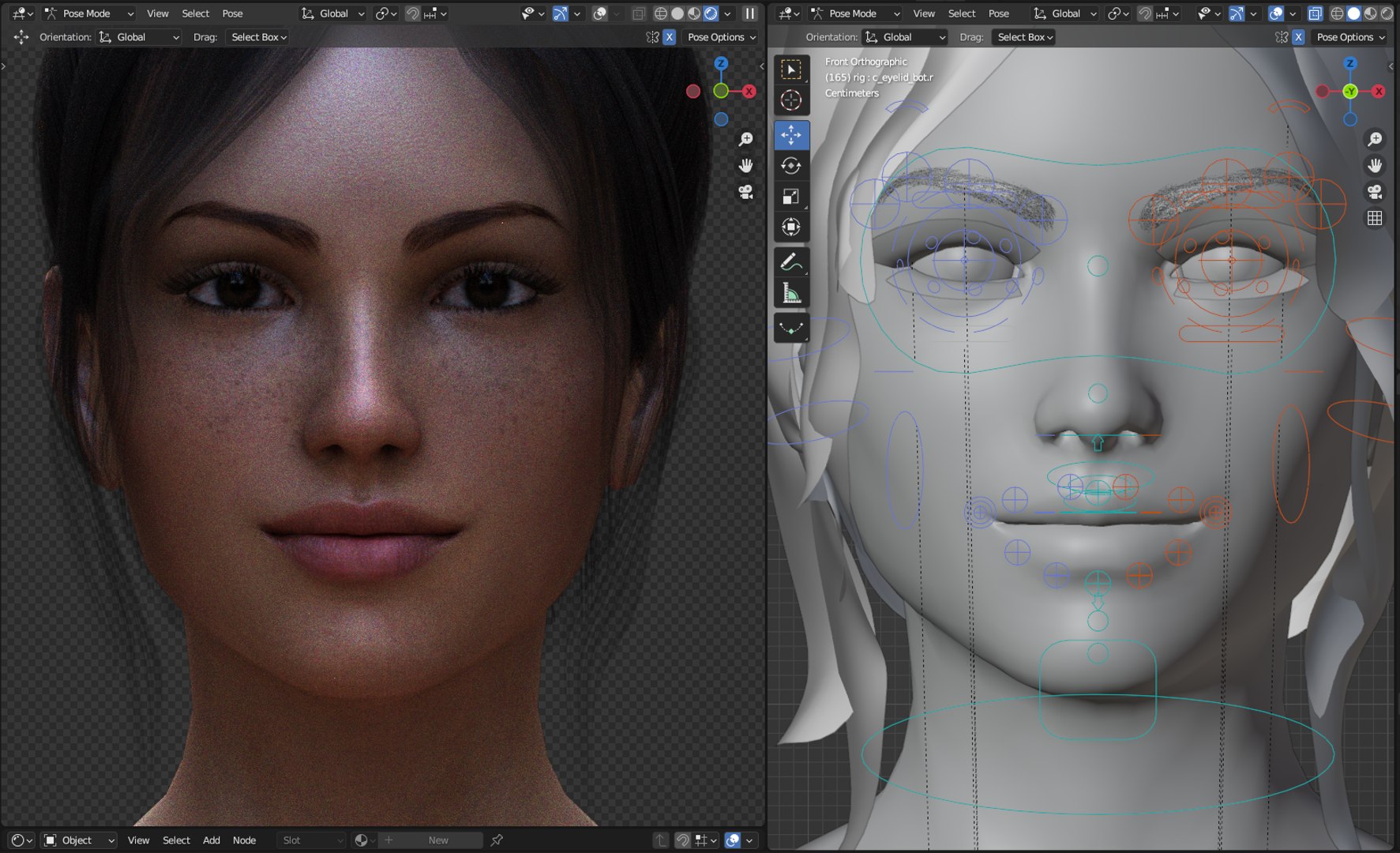
Task: Switch orthographic/perspective grid icon in right viewport
Action: point(1375,218)
